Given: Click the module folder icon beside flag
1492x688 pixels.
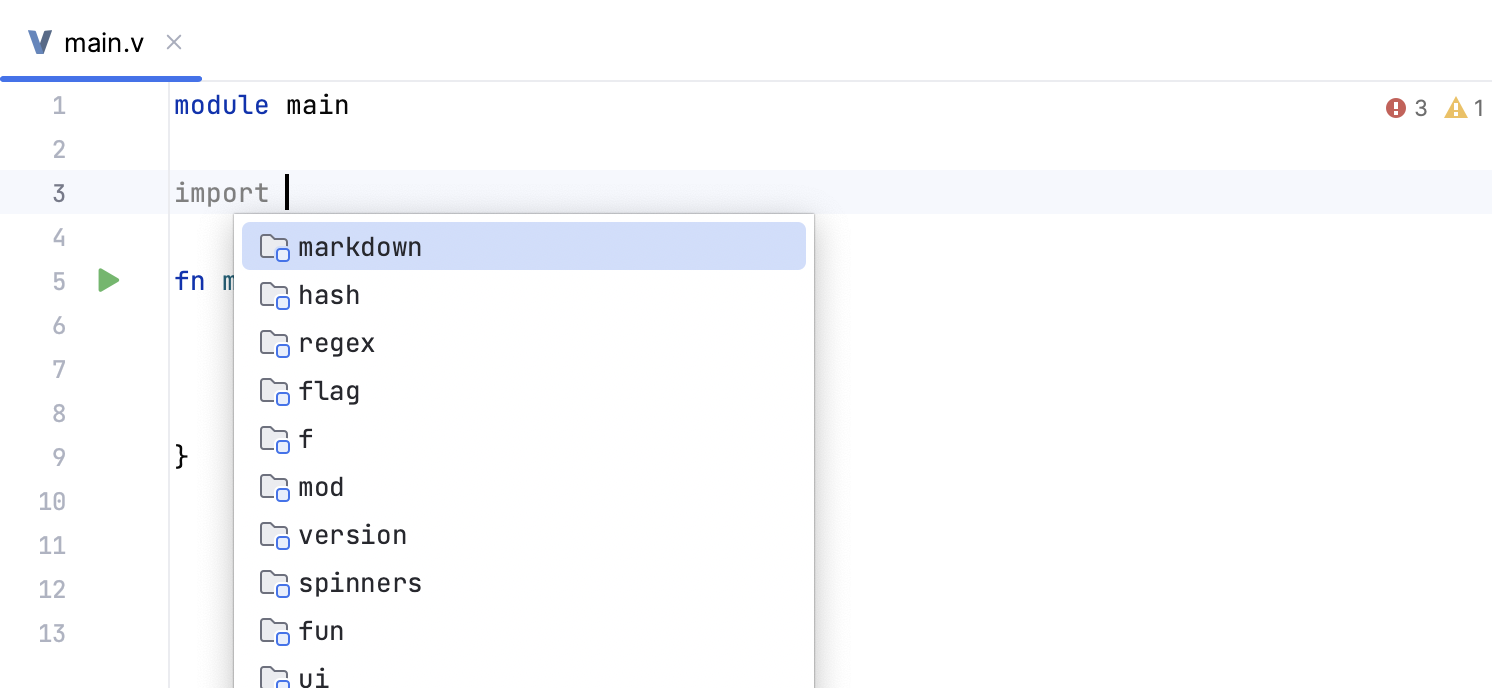Looking at the screenshot, I should [x=274, y=391].
